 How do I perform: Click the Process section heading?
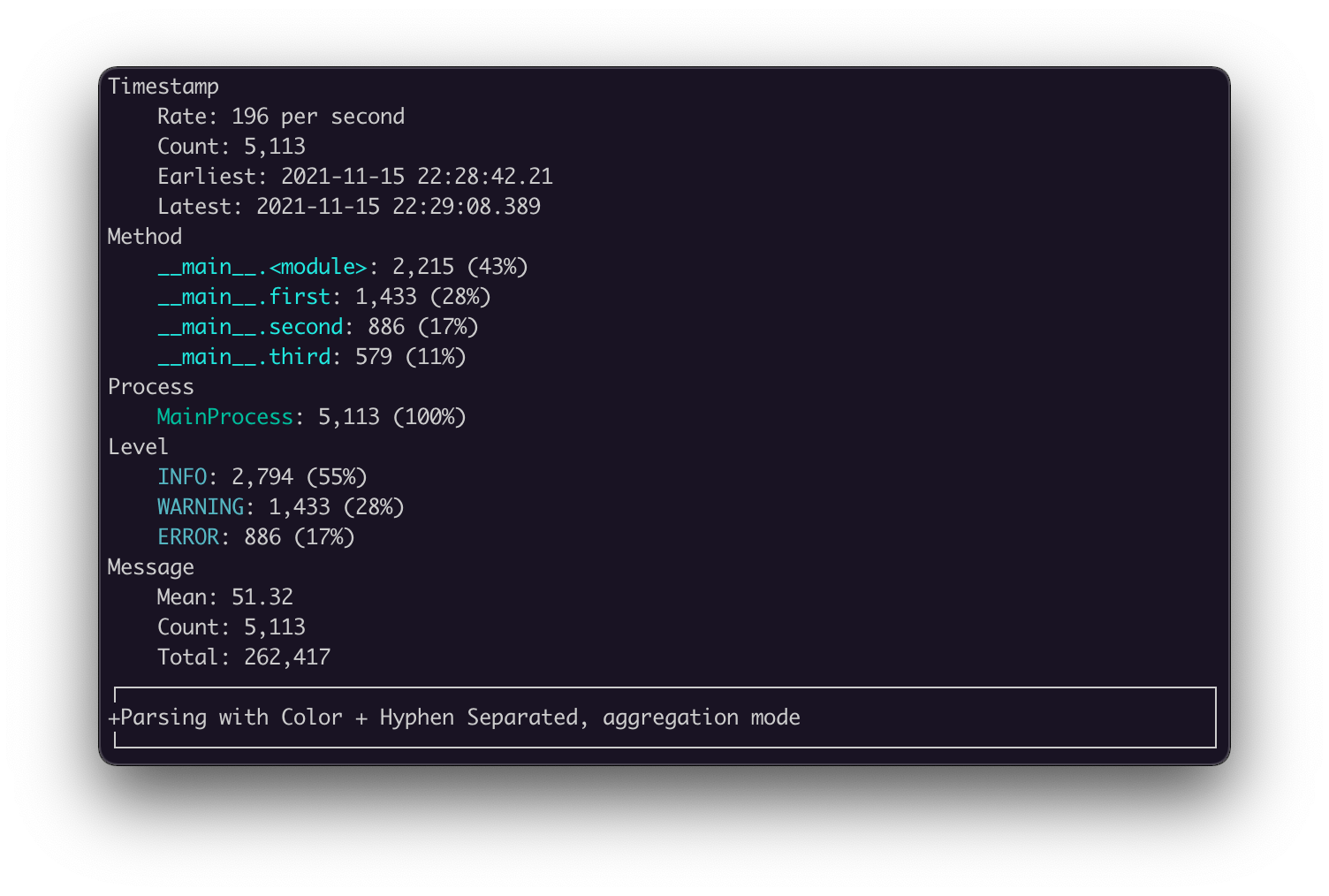point(151,387)
